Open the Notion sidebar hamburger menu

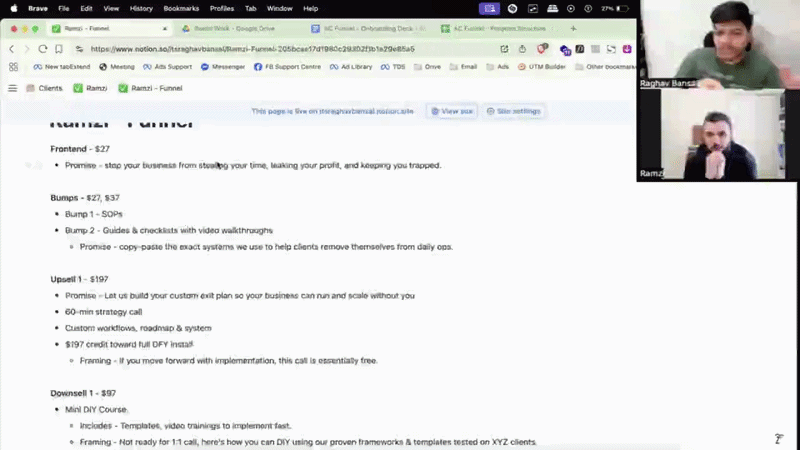point(13,88)
